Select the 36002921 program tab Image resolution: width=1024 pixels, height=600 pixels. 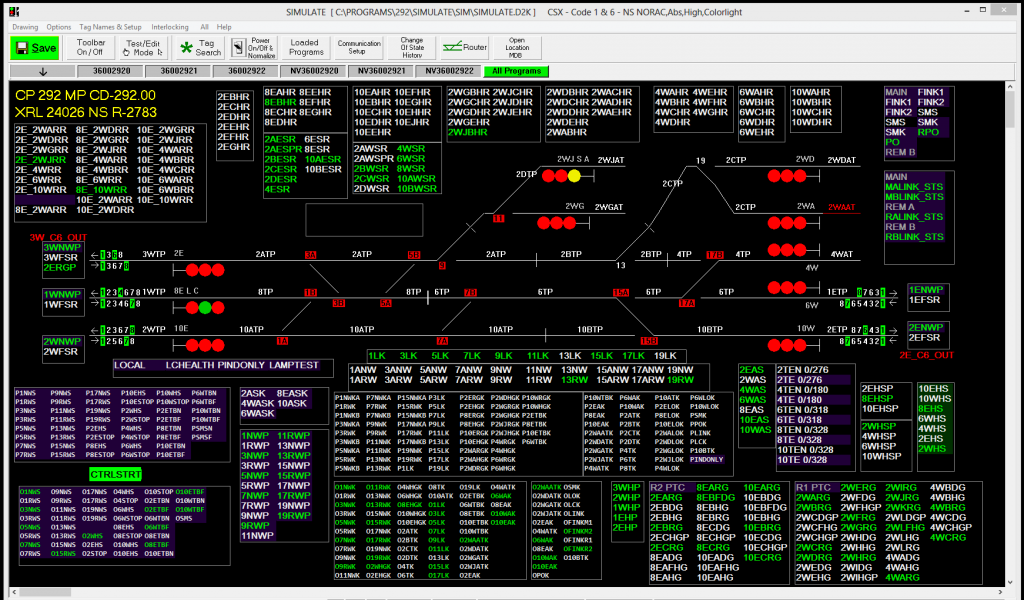point(179,71)
